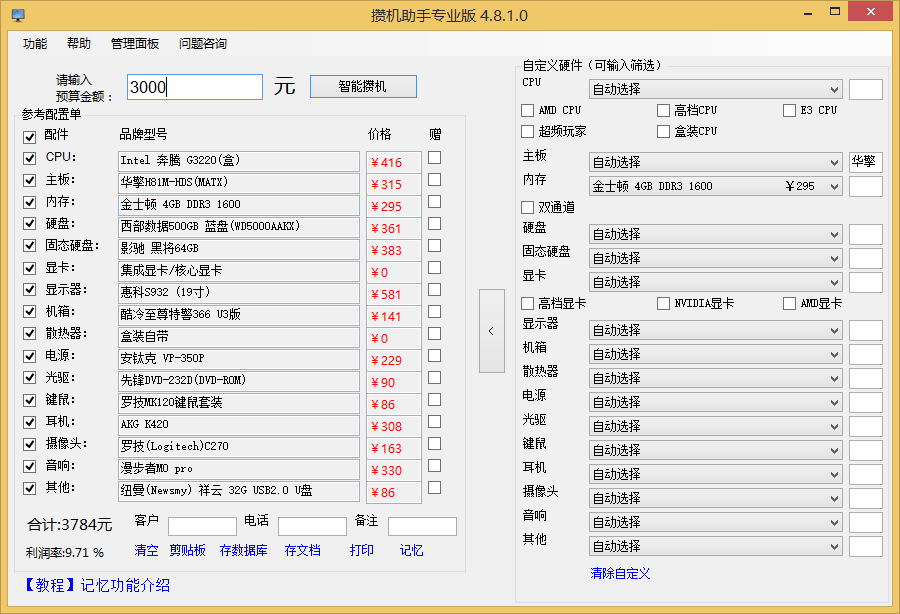This screenshot has height=614, width=900.
Task: Click the 剪贴板 link
Action: pyautogui.click(x=188, y=550)
